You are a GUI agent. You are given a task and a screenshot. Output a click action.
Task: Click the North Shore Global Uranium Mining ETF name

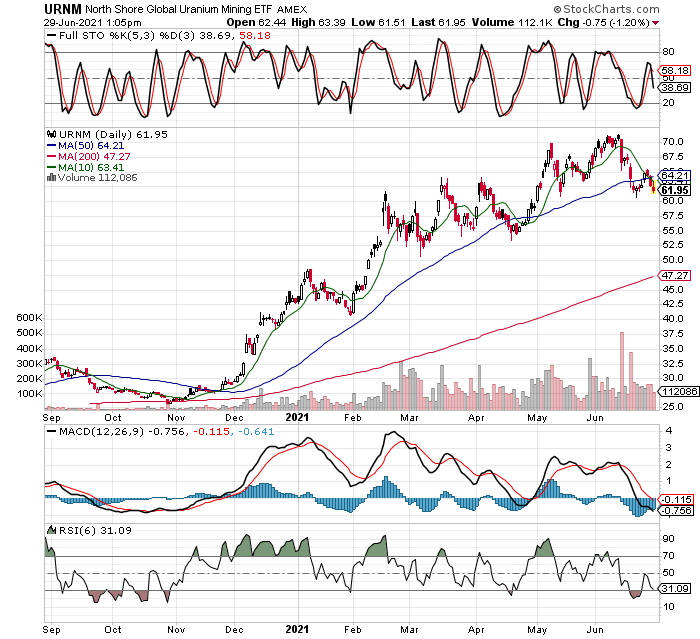tap(179, 9)
